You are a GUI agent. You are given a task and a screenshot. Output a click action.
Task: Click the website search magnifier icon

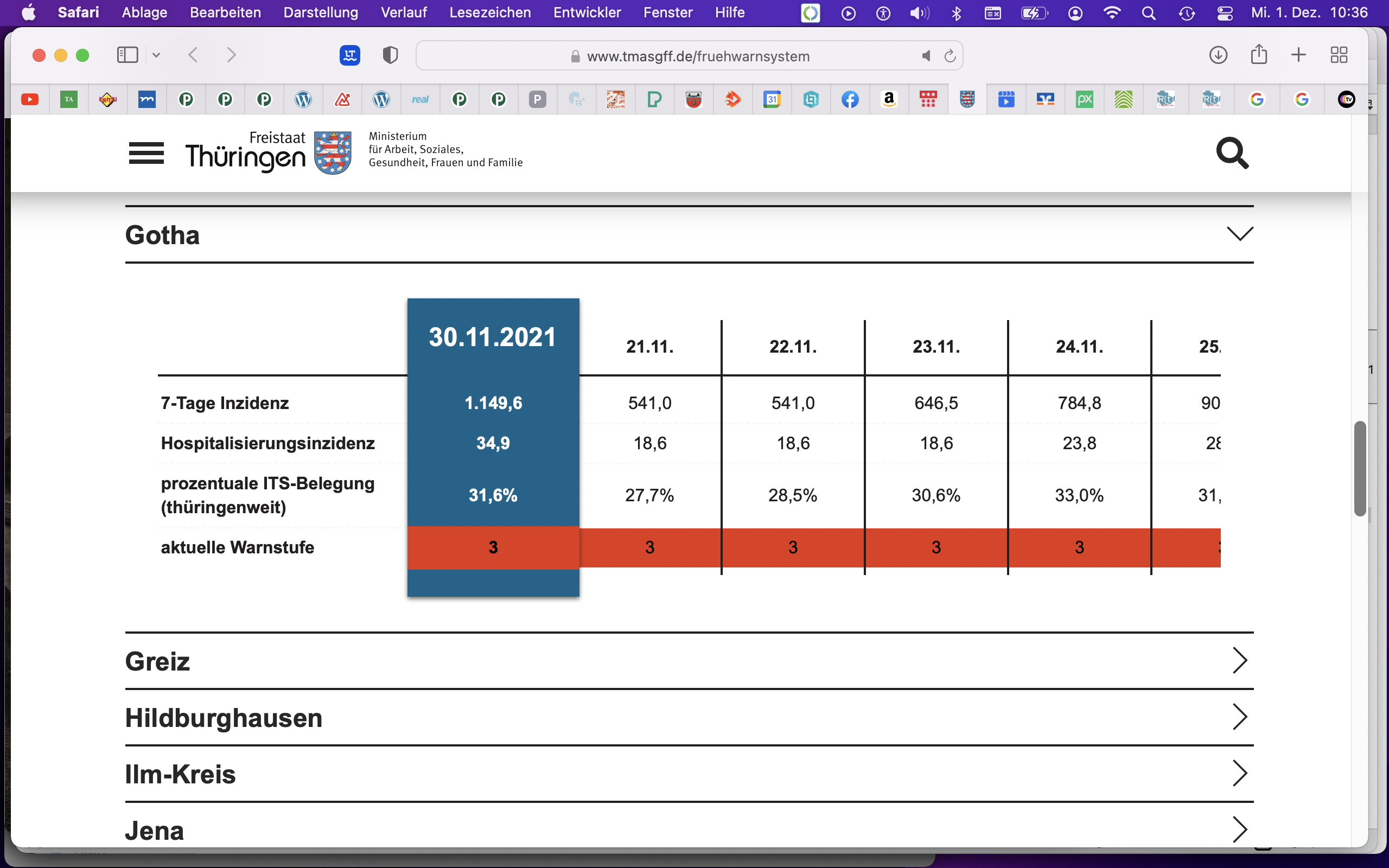pos(1232,154)
